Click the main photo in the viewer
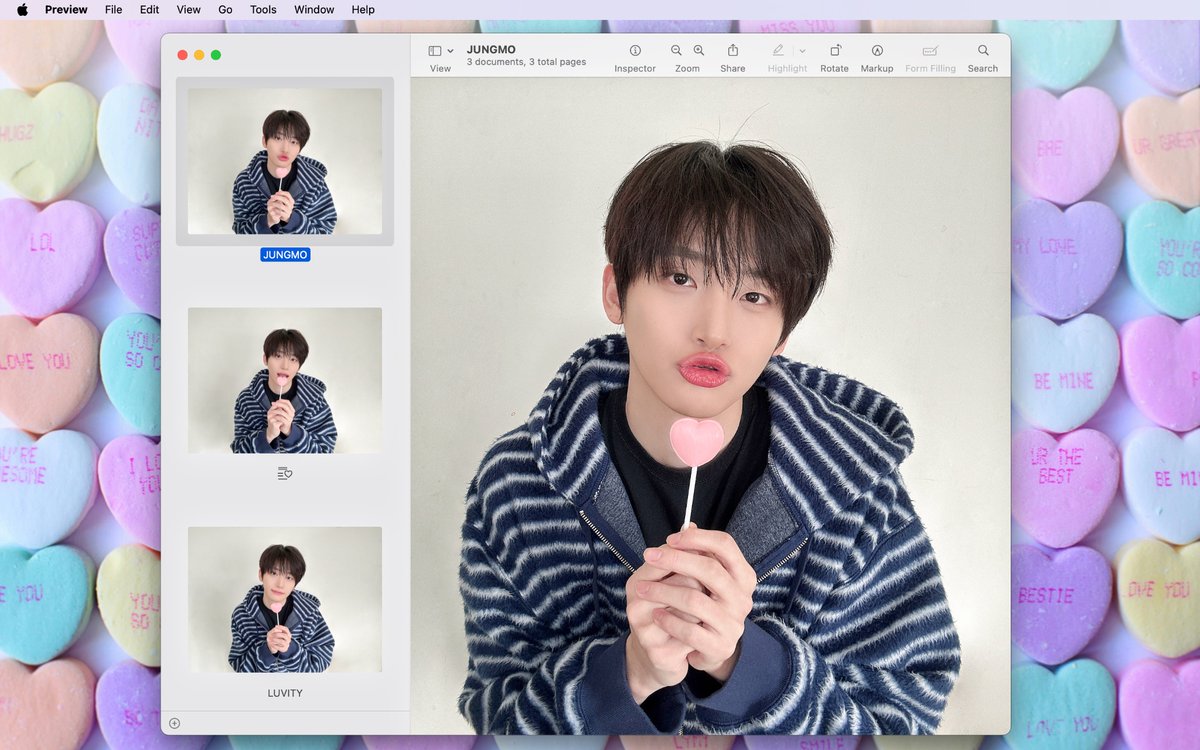This screenshot has width=1200, height=750. click(x=710, y=406)
